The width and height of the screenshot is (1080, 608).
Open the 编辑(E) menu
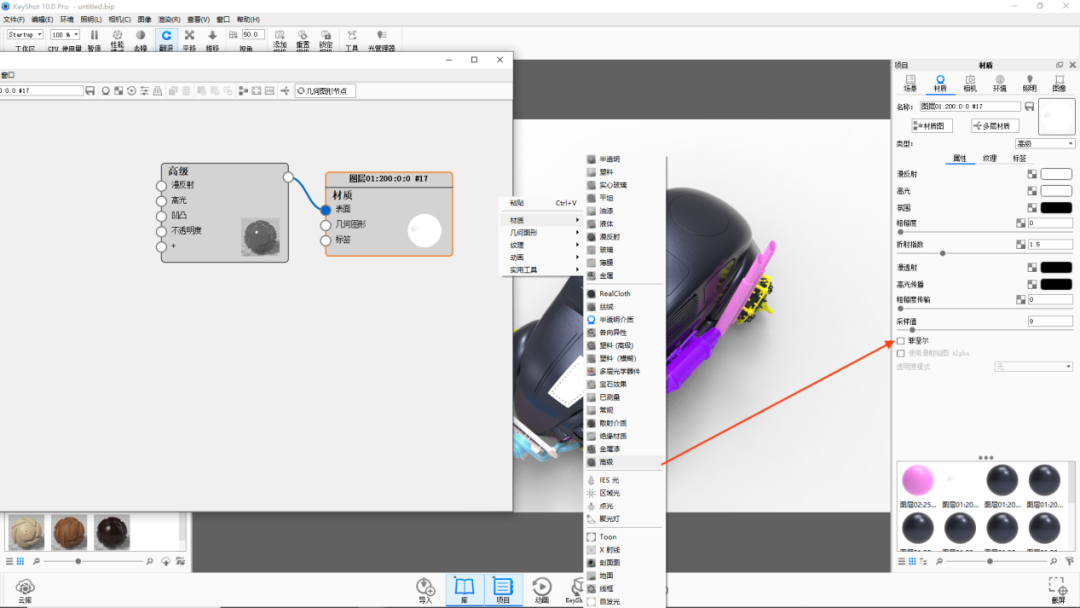tap(42, 19)
